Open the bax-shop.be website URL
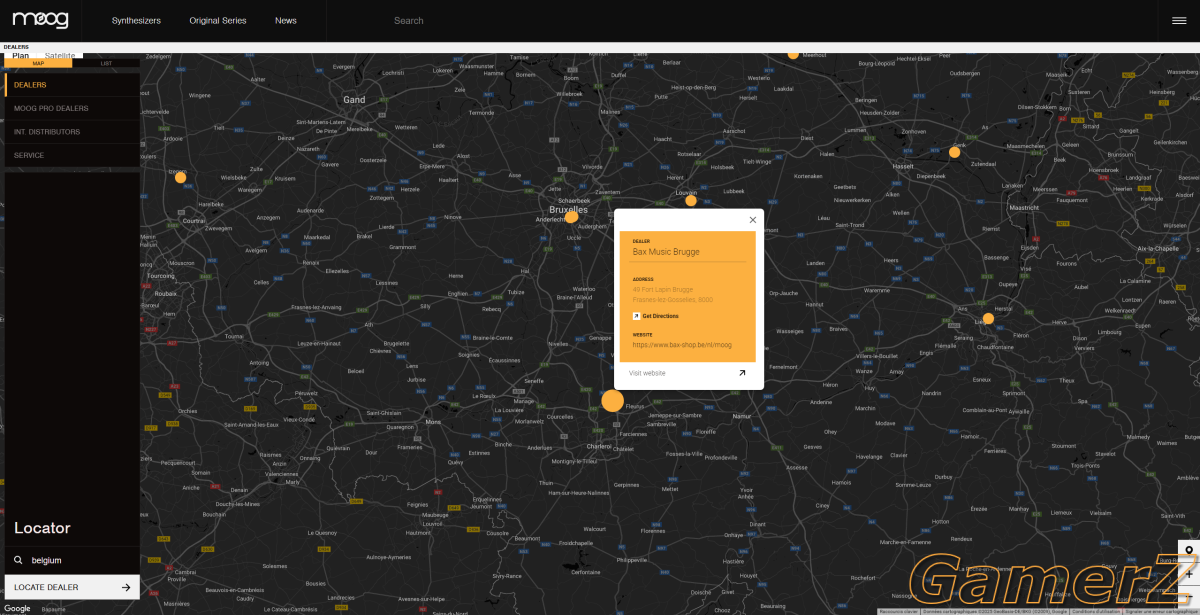Screen dimensions: 1200x615 tap(682, 345)
